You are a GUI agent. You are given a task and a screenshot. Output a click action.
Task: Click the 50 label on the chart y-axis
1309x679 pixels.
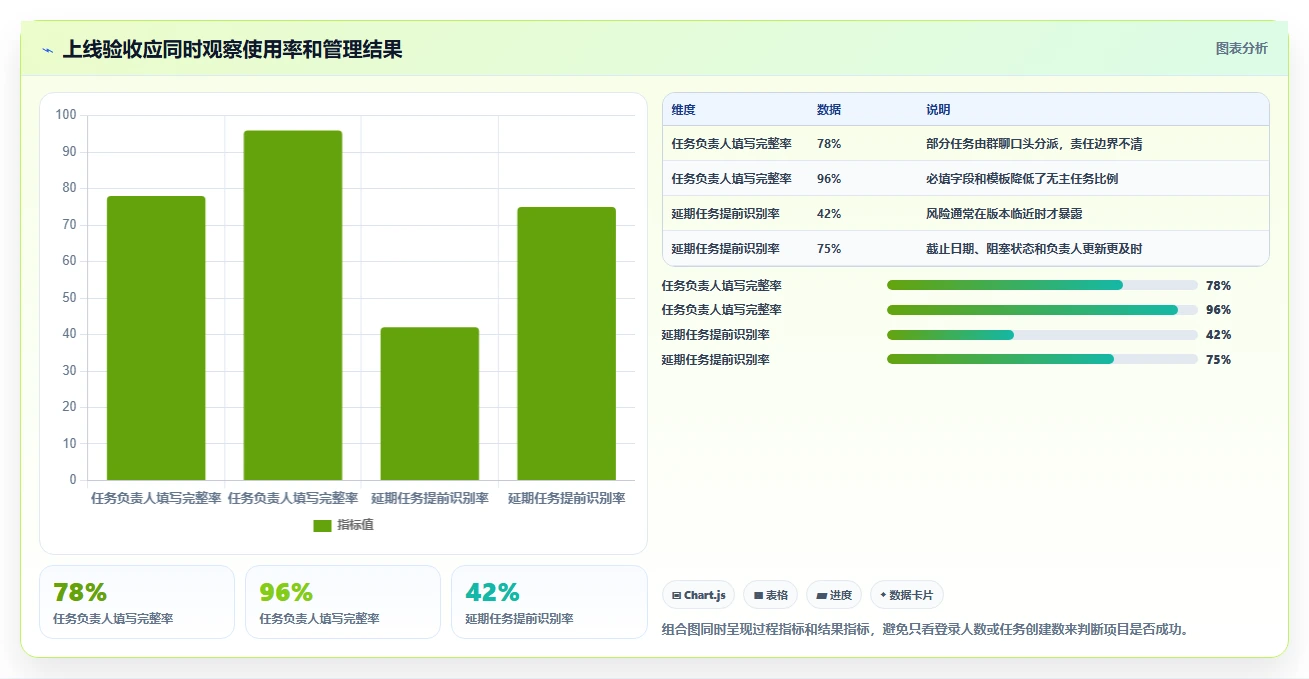coord(69,298)
